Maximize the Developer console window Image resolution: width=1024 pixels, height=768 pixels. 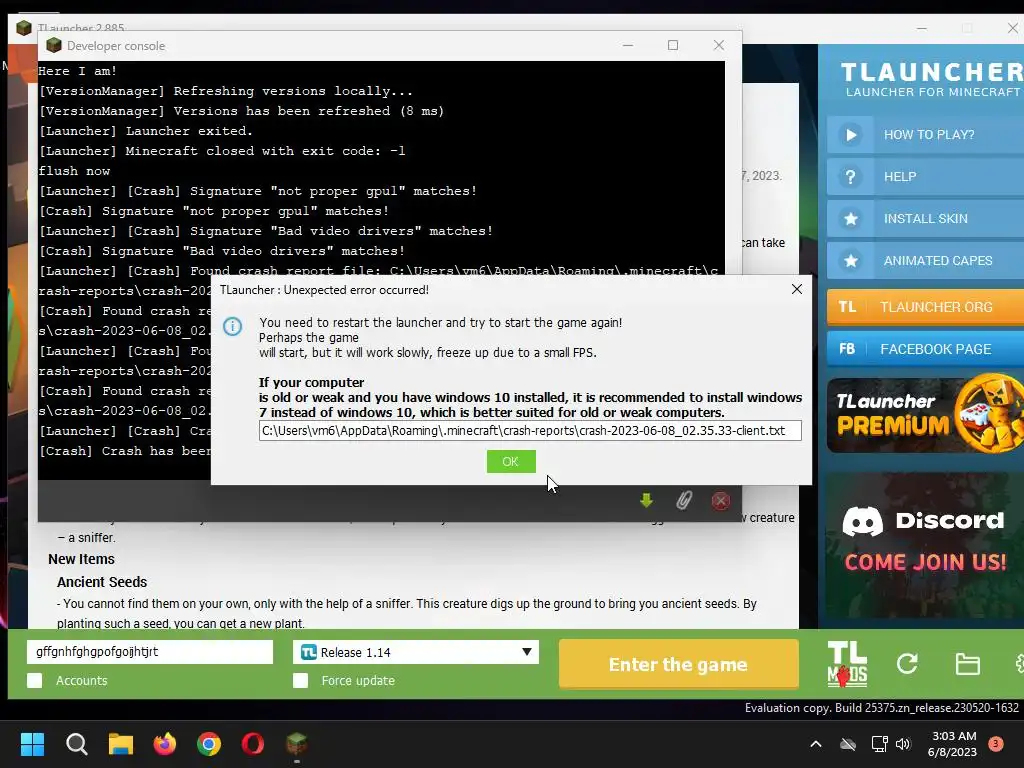pyautogui.click(x=673, y=45)
